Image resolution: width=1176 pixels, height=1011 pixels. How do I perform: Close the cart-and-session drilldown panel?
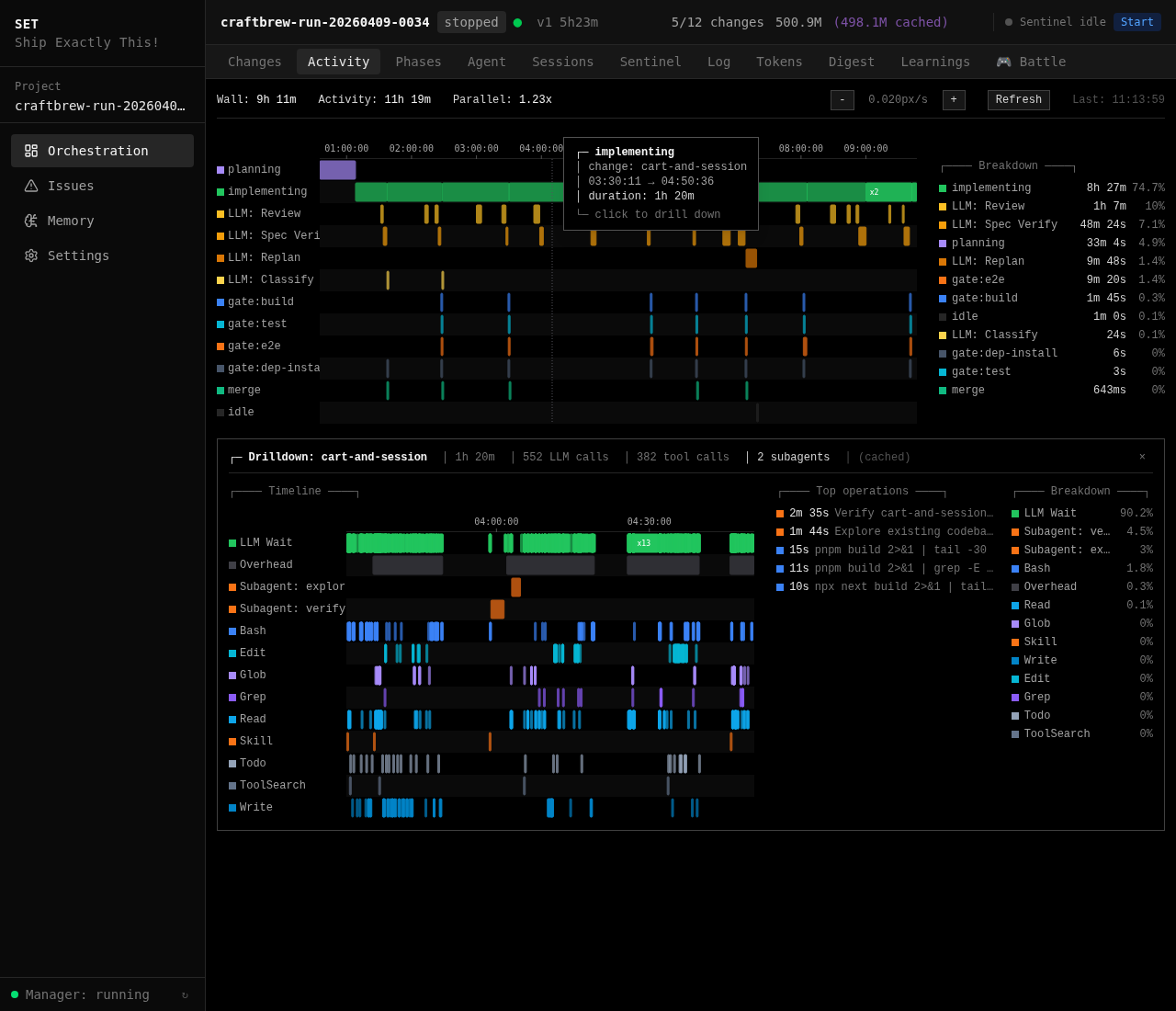point(1142,456)
